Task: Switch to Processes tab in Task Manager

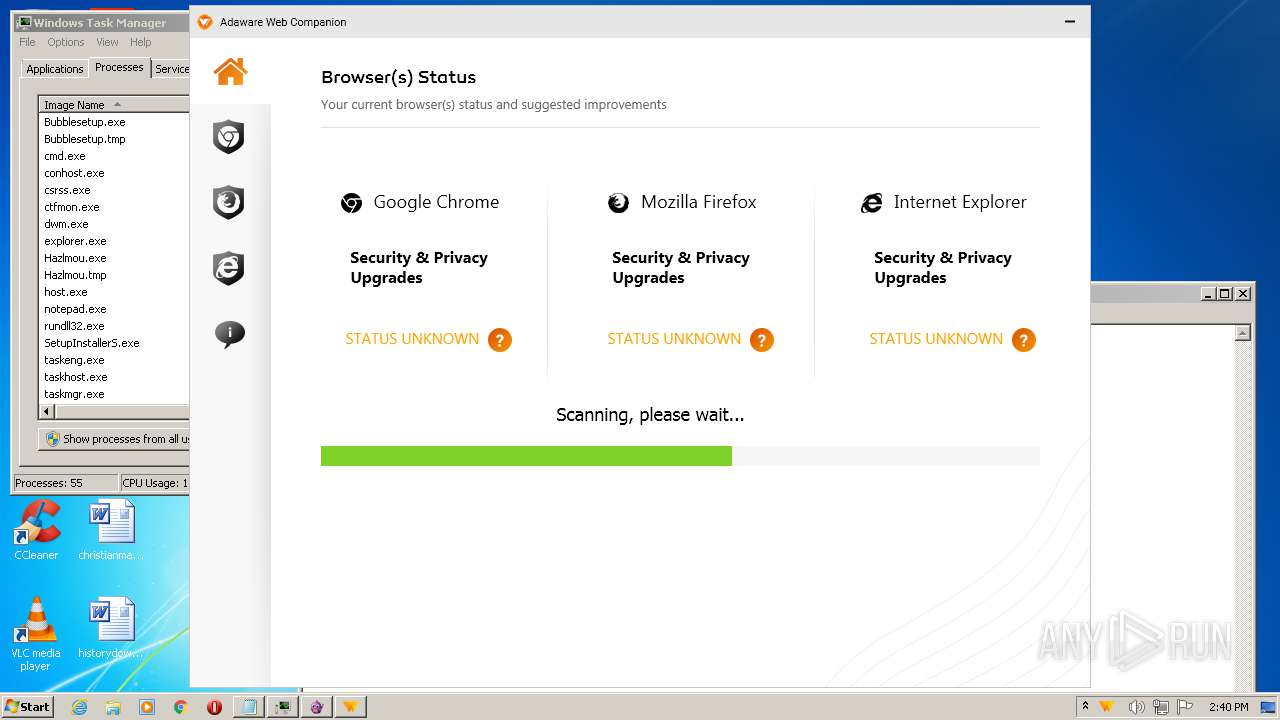Action: point(119,67)
